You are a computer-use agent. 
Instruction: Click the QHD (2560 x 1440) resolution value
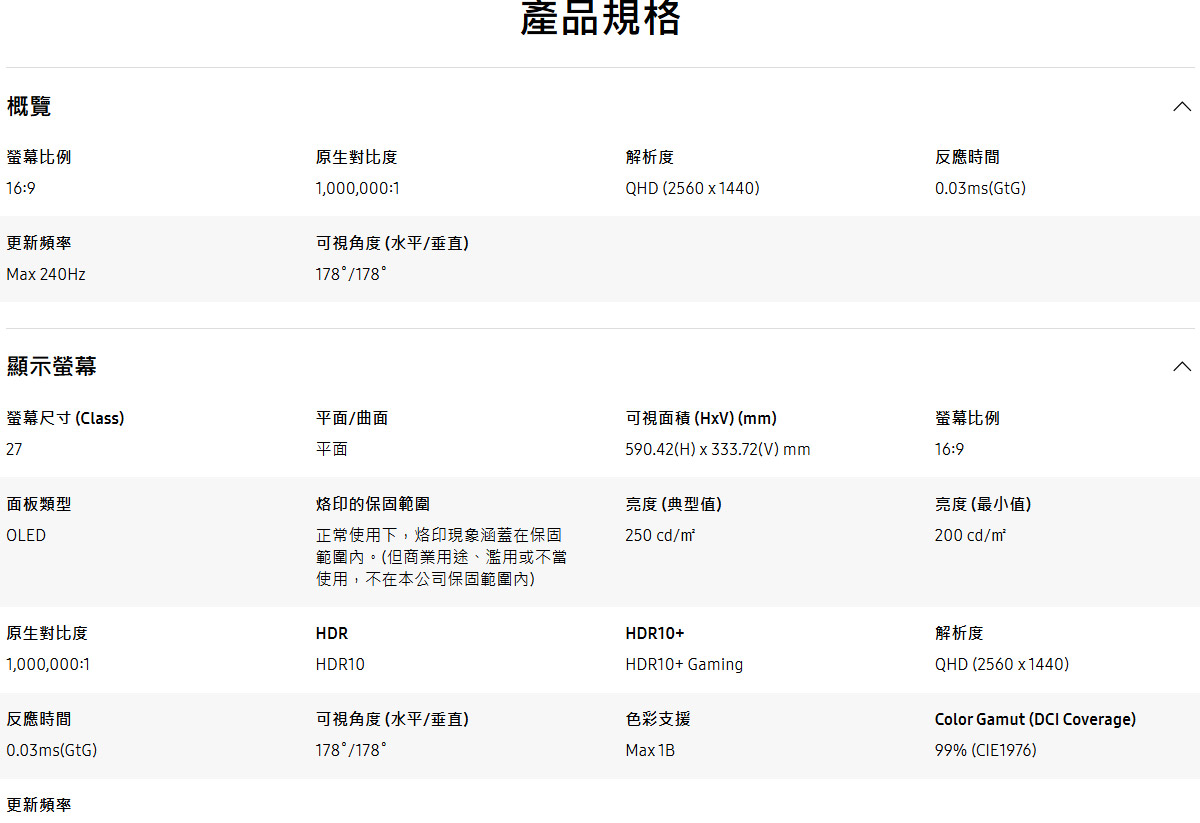693,188
